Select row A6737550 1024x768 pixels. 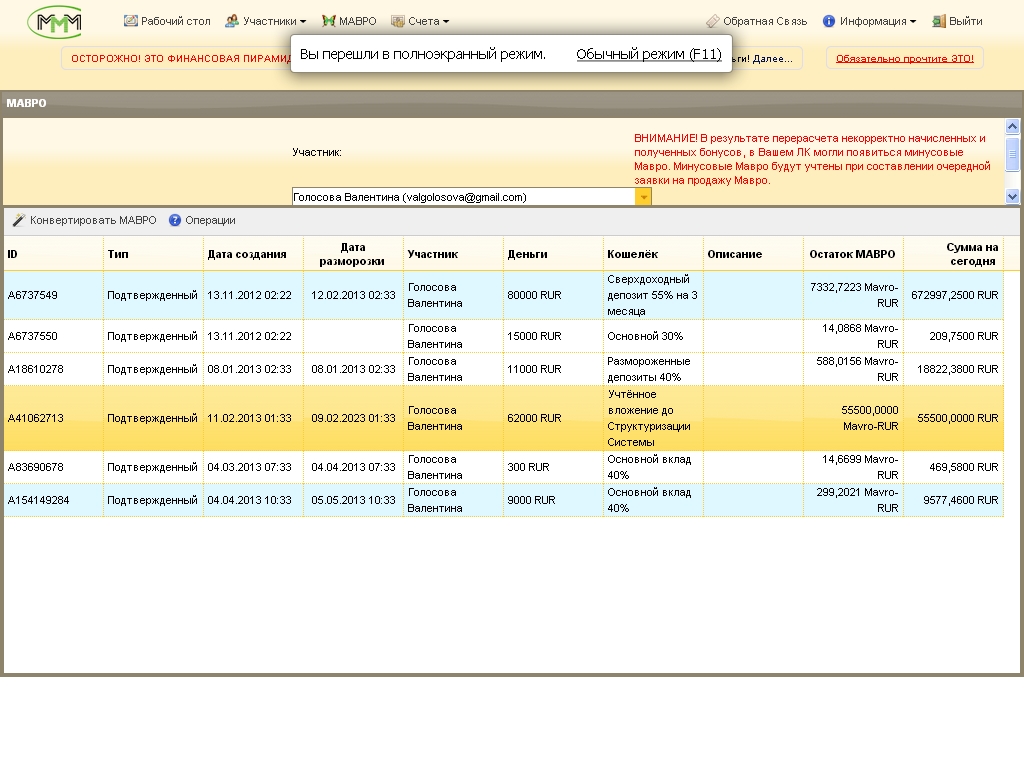click(504, 336)
